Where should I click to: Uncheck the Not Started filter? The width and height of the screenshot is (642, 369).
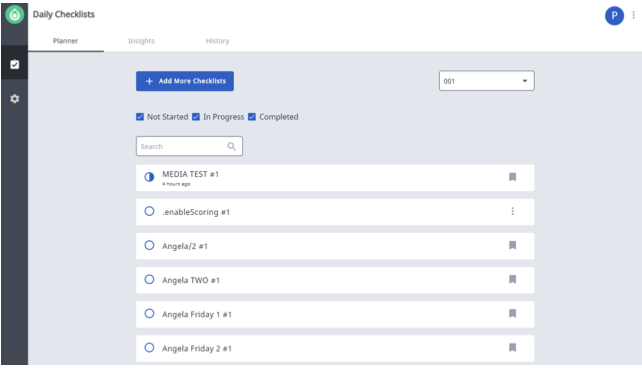tap(140, 117)
